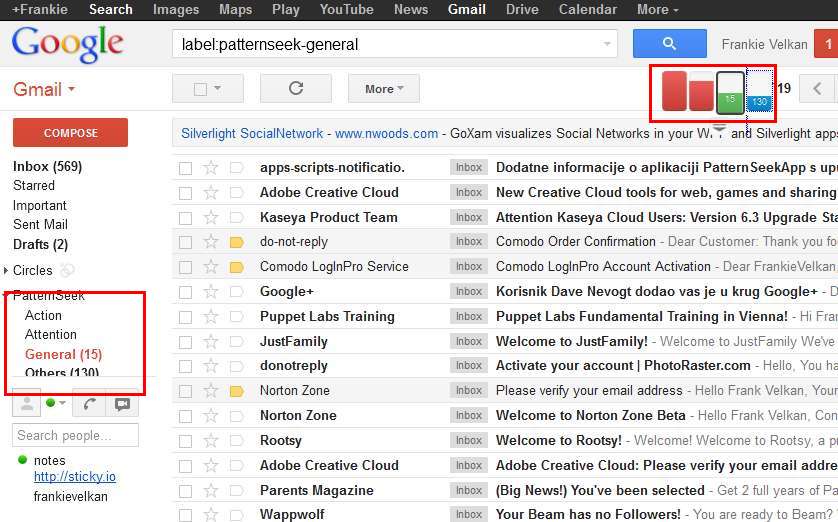This screenshot has height=522, width=838.
Task: Open the Drafts (2) folder
Action: pos(41,245)
